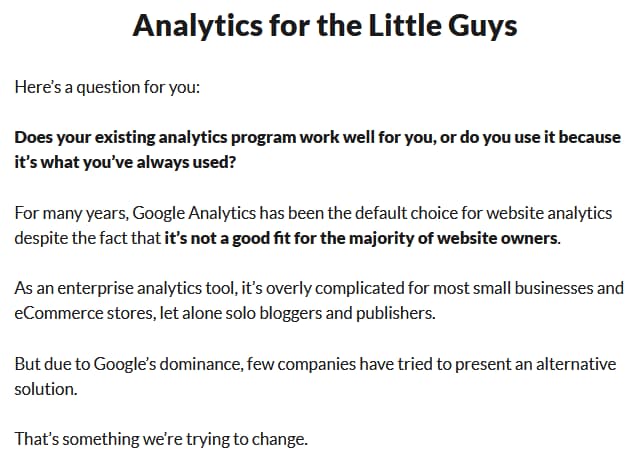This screenshot has height=465, width=635.
Task: Click the "Analytics for the Little Guys" heading
Action: tap(324, 26)
